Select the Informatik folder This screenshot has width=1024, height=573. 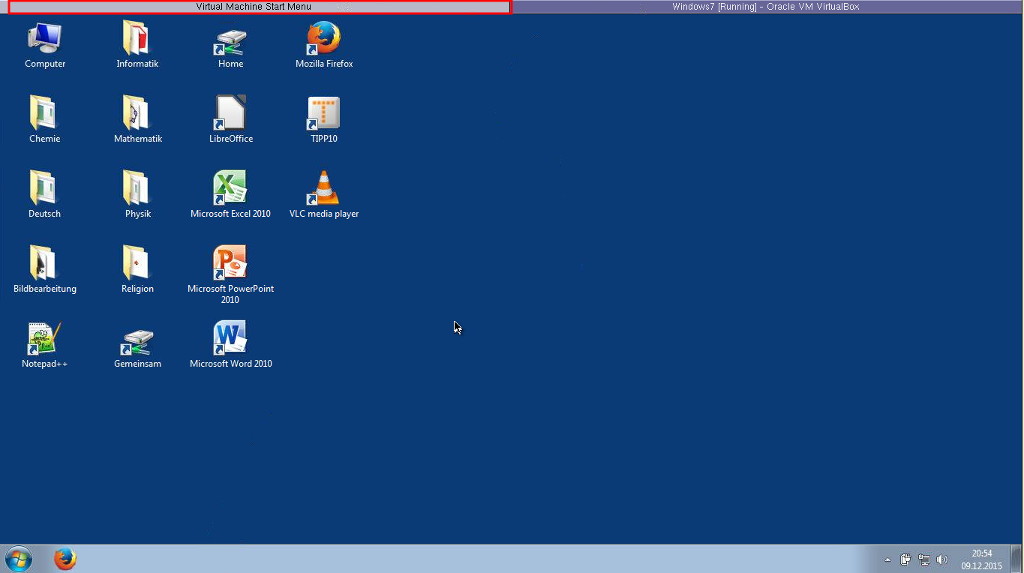pyautogui.click(x=137, y=40)
